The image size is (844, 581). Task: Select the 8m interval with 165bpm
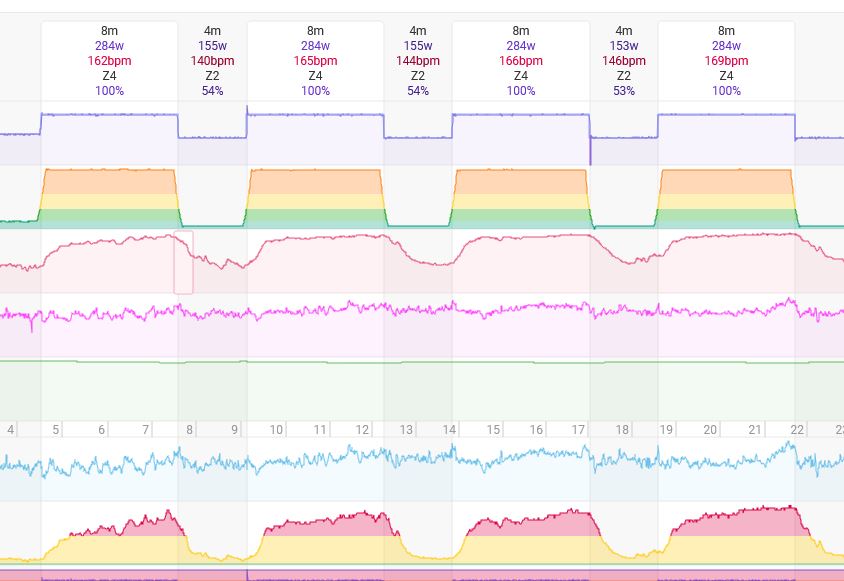tap(315, 60)
